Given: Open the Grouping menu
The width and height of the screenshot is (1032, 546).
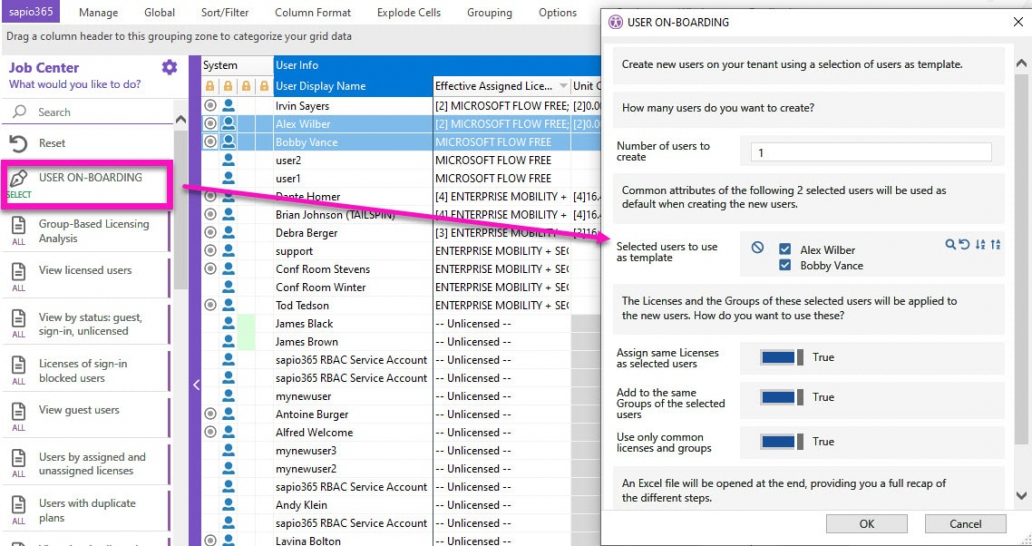Looking at the screenshot, I should coord(489,12).
